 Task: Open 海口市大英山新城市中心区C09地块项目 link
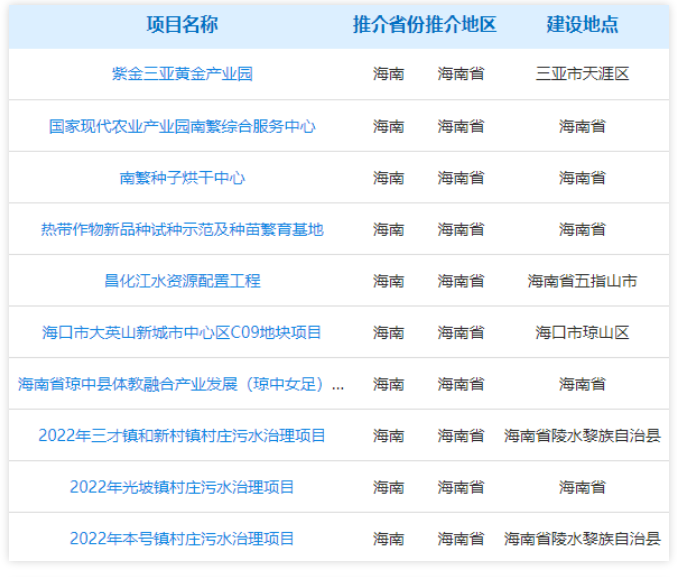tap(182, 333)
